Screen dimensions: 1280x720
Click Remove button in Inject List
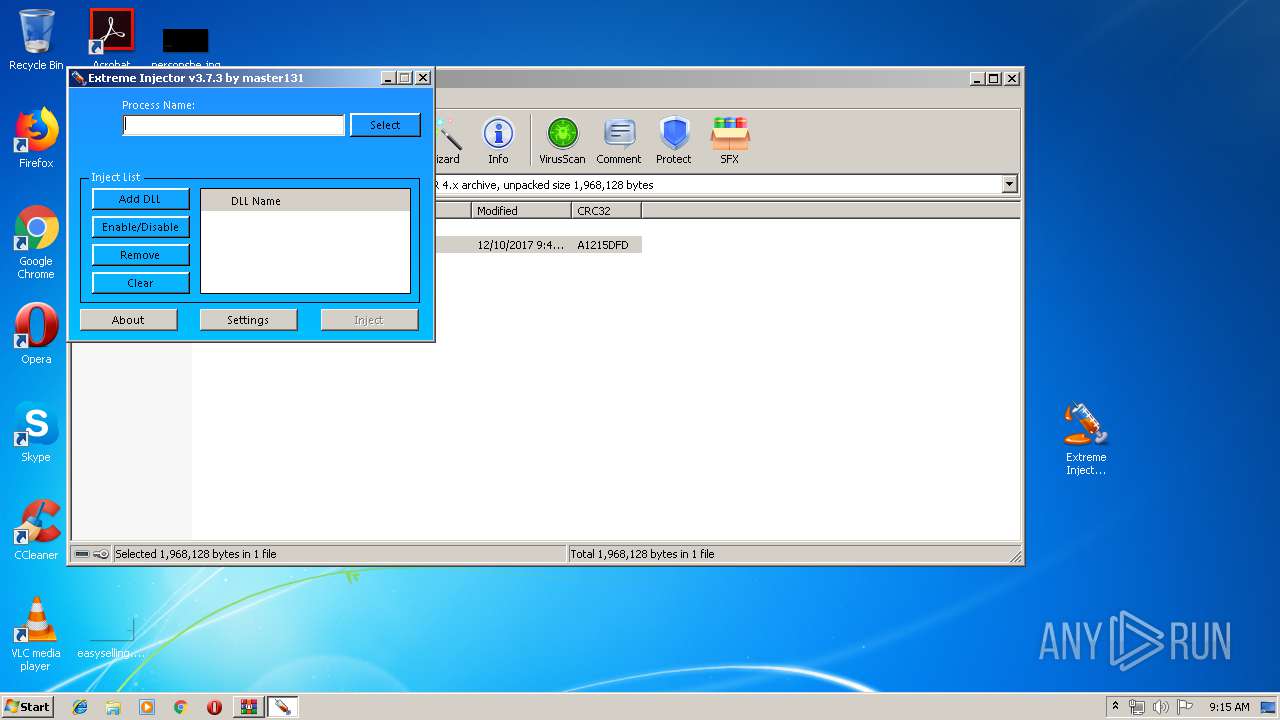click(140, 255)
